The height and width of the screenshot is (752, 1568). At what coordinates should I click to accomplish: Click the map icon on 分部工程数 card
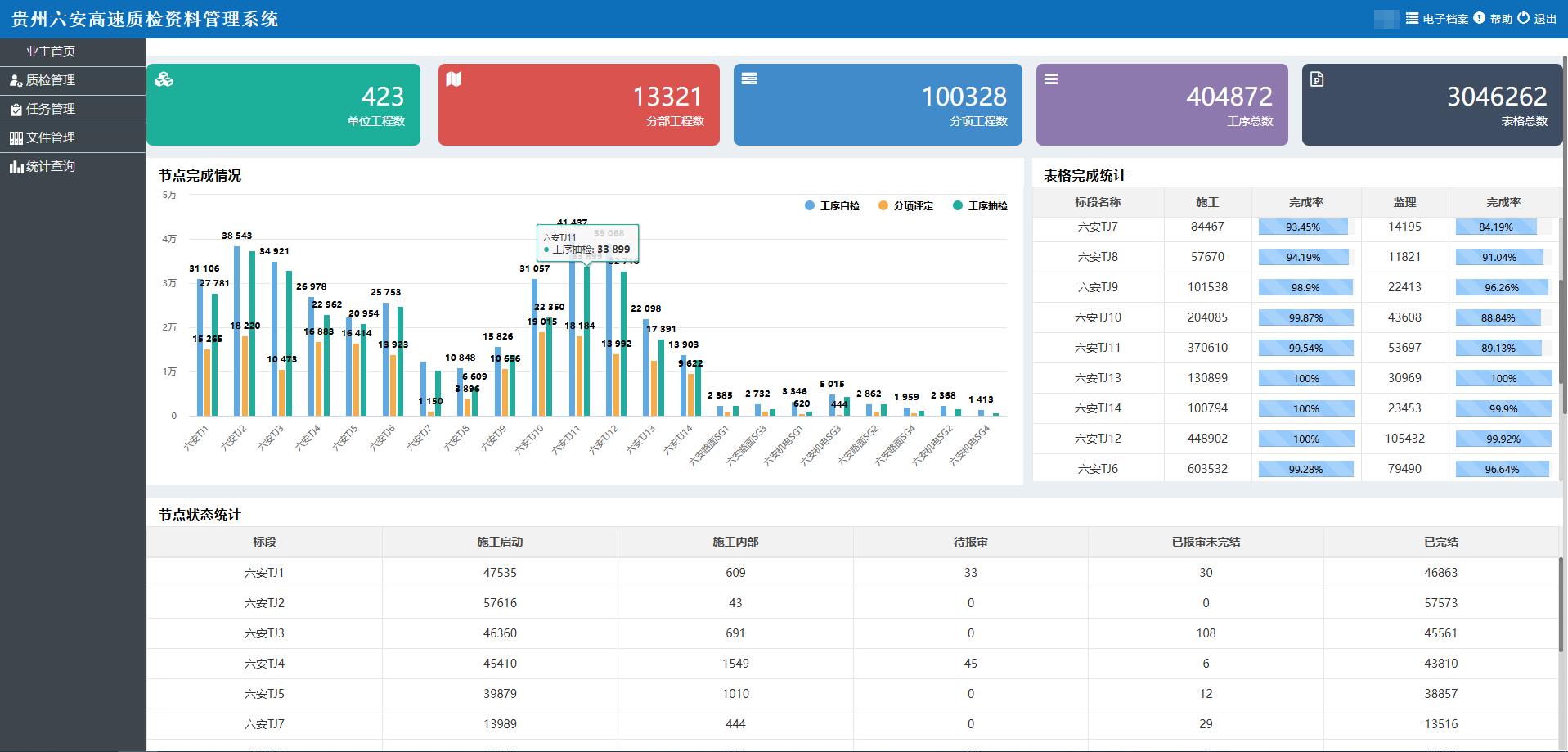click(x=454, y=79)
